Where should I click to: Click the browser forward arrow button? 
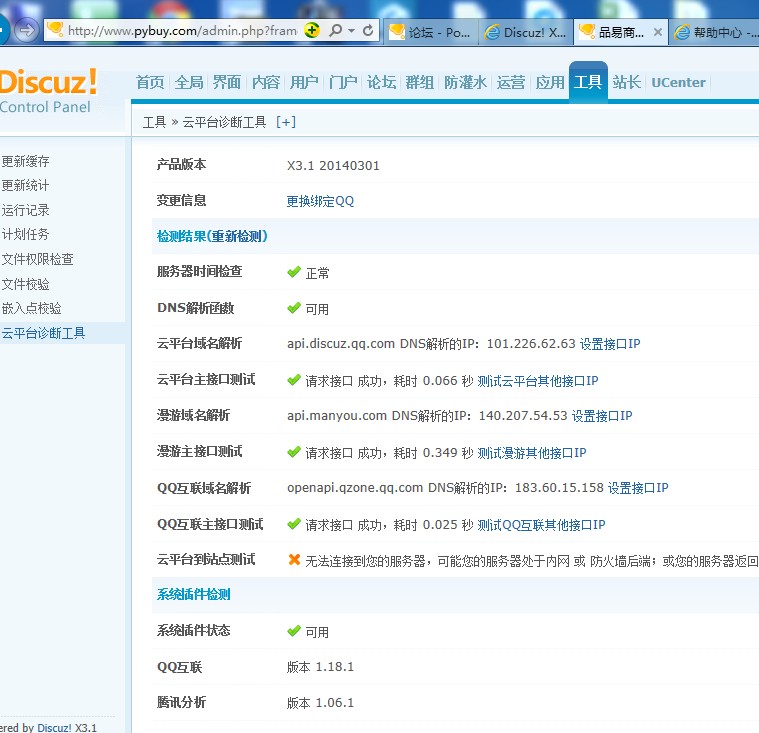26,31
